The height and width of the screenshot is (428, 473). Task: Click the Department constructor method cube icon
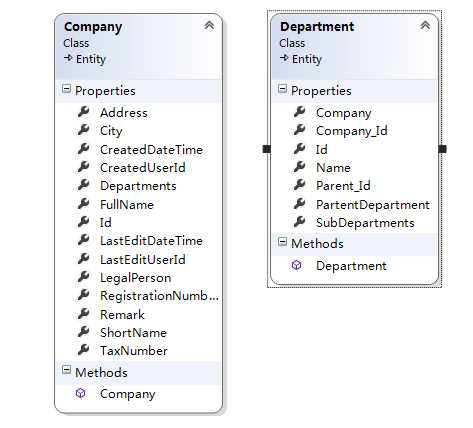coord(296,265)
